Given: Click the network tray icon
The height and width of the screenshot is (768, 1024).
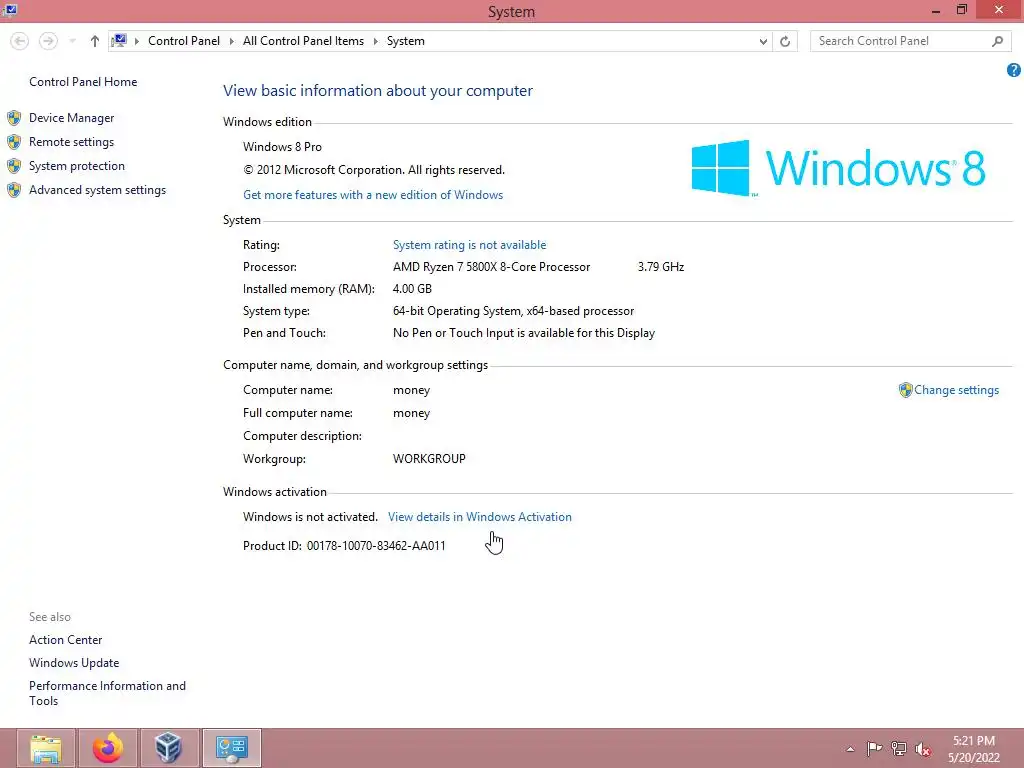Looking at the screenshot, I should coord(899,749).
